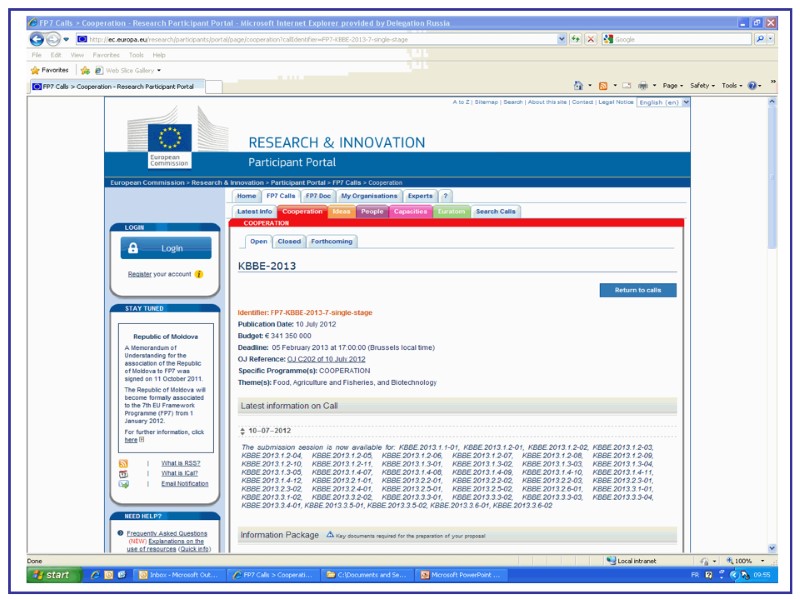The width and height of the screenshot is (800, 600).
Task: Click the Windows Start button
Action: pos(54,574)
